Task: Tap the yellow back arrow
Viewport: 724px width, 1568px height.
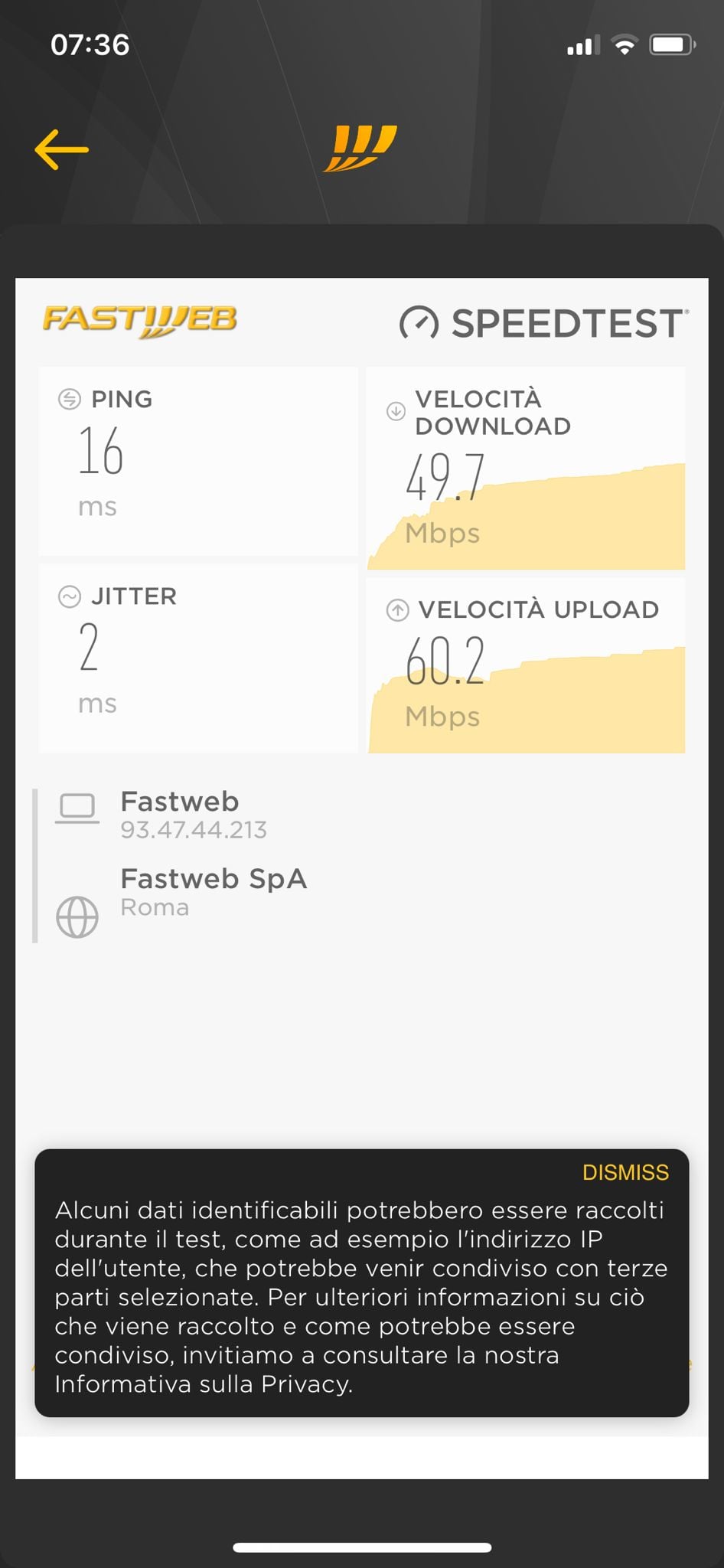Action: pos(62,149)
